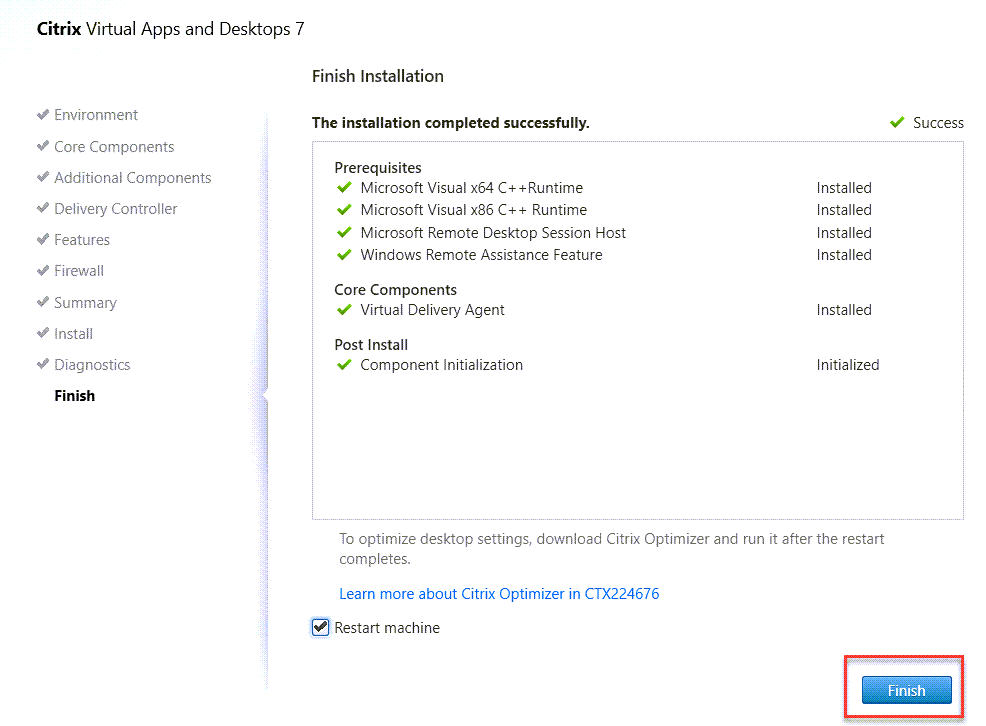Image resolution: width=986 pixels, height=726 pixels.
Task: Go to the Delivery Controller step
Action: point(116,209)
